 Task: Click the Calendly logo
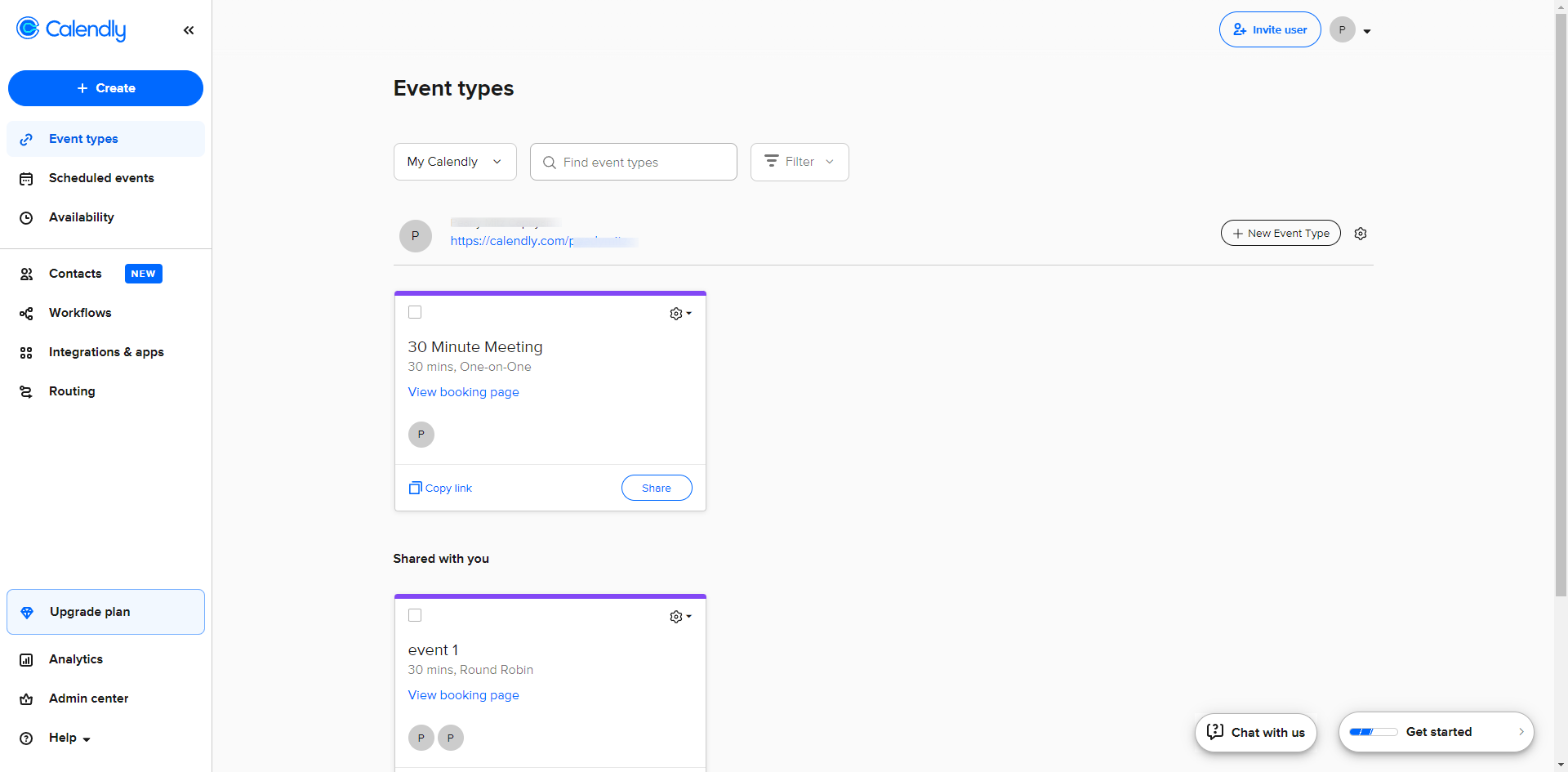(71, 29)
